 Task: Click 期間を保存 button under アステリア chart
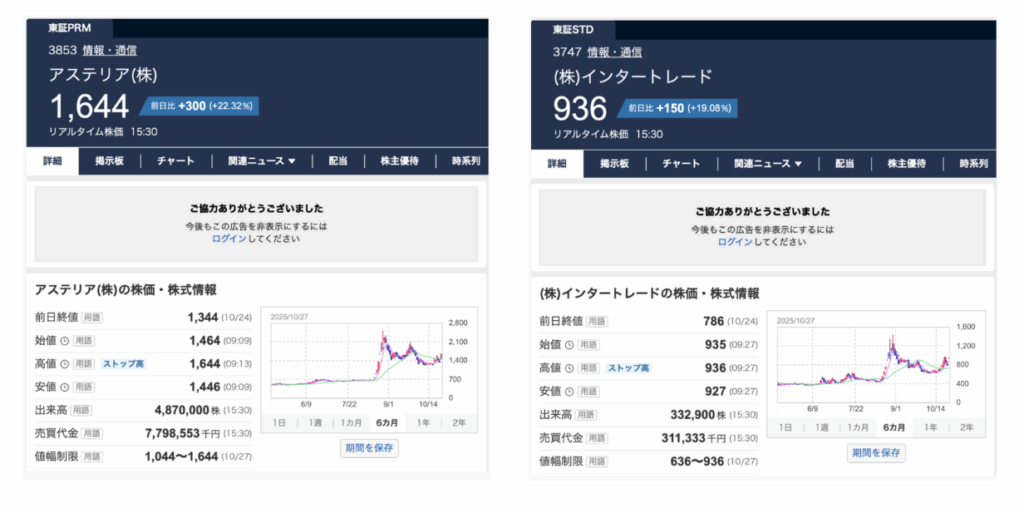click(368, 449)
